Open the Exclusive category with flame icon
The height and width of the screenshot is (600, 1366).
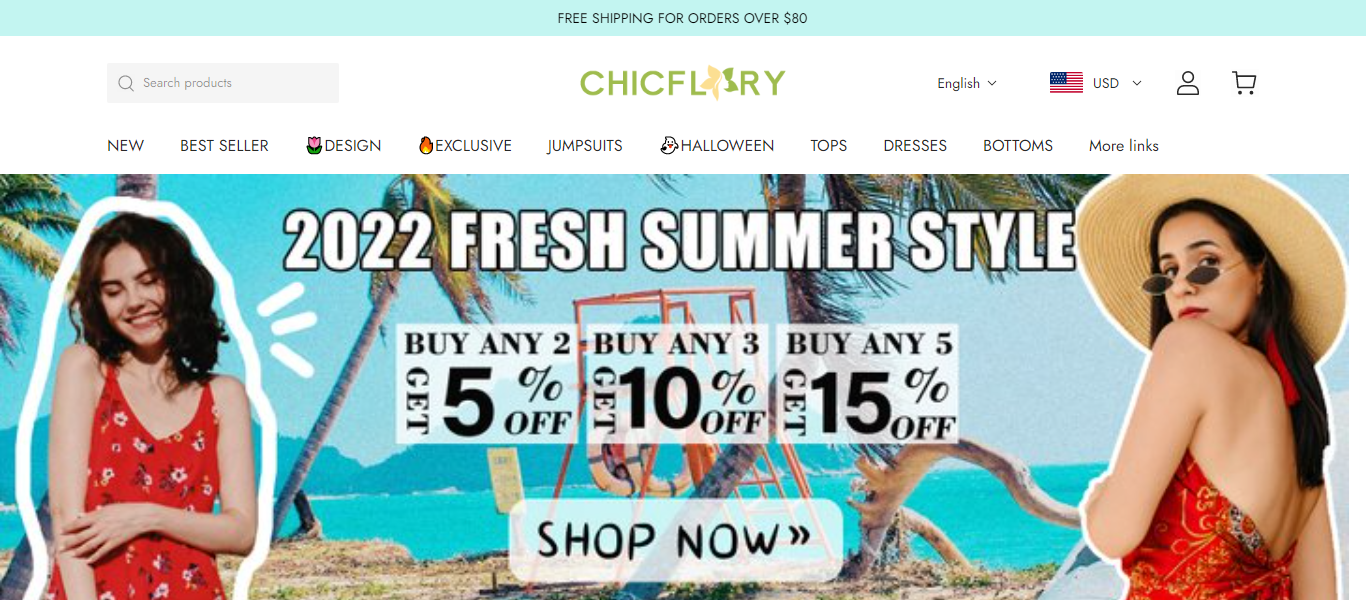pyautogui.click(x=465, y=146)
